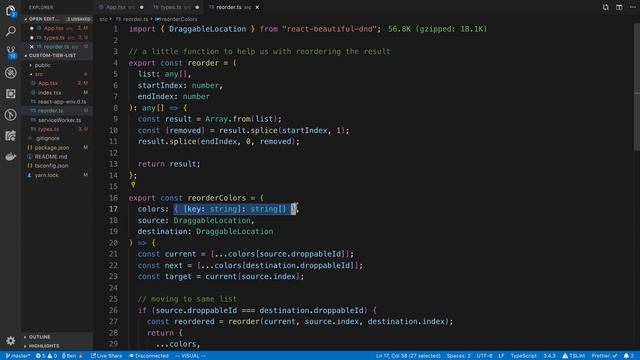This screenshot has height=360, width=640.
Task: Click the open changes icon in editor toolbar
Action: click(606, 7)
